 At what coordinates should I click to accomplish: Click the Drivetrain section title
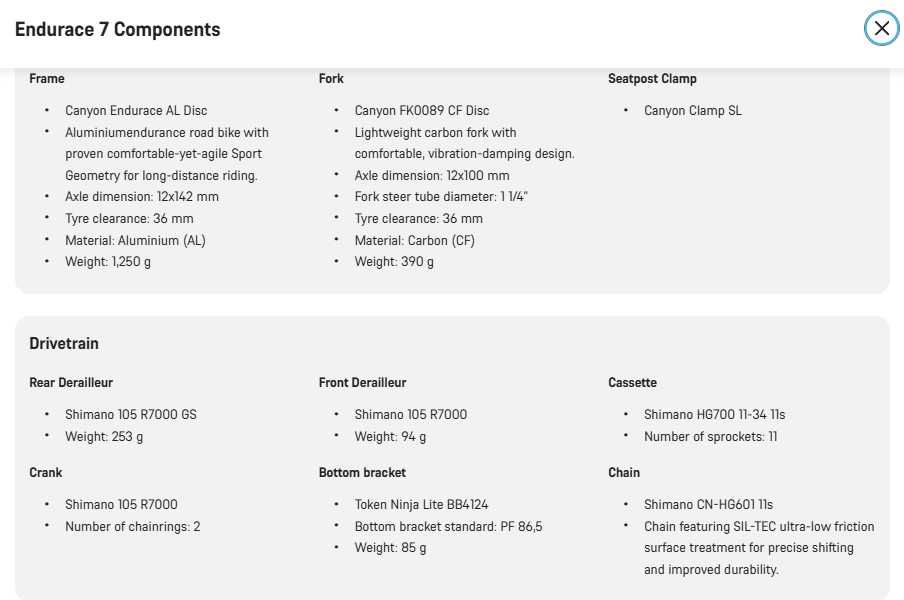[64, 343]
